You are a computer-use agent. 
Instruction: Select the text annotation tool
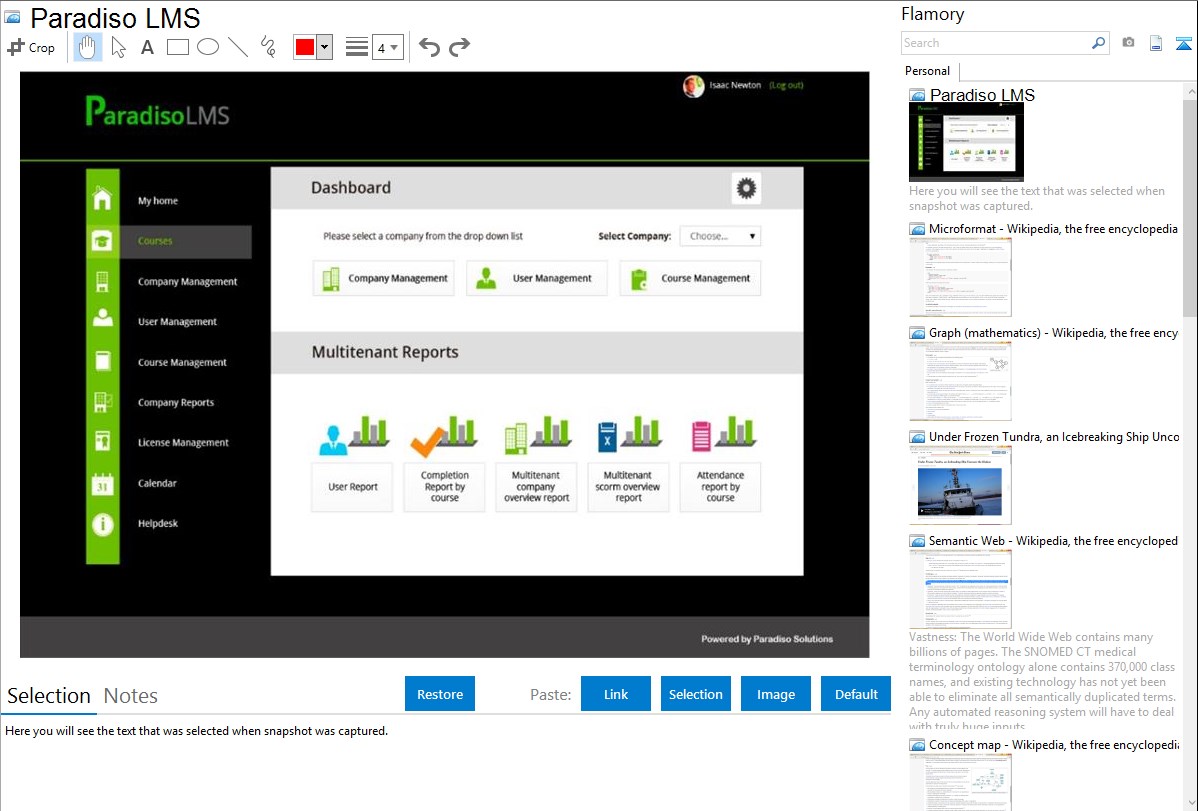coord(147,47)
